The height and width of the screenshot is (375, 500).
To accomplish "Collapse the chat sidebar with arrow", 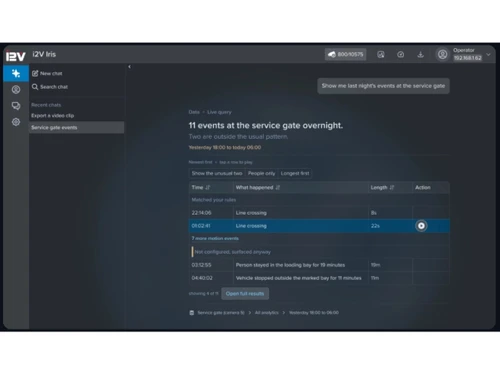I will 129,67.
